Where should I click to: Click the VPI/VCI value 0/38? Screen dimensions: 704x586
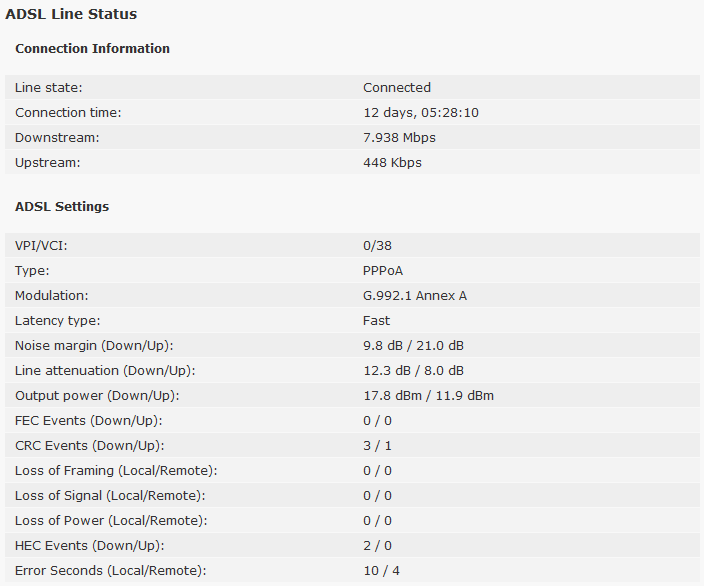pos(377,246)
